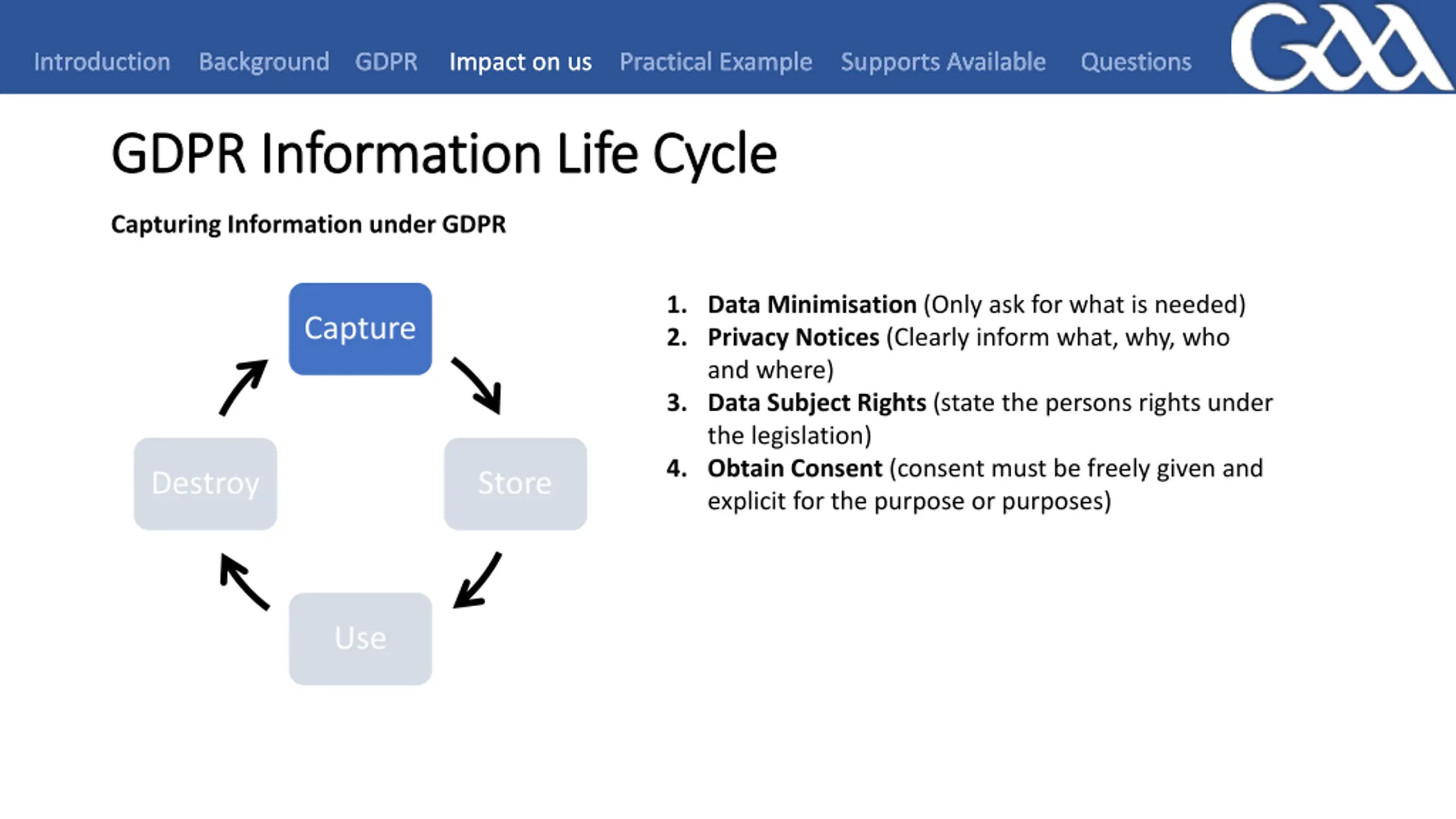1456x819 pixels.
Task: Select the Store box in the cycle
Action: [515, 483]
